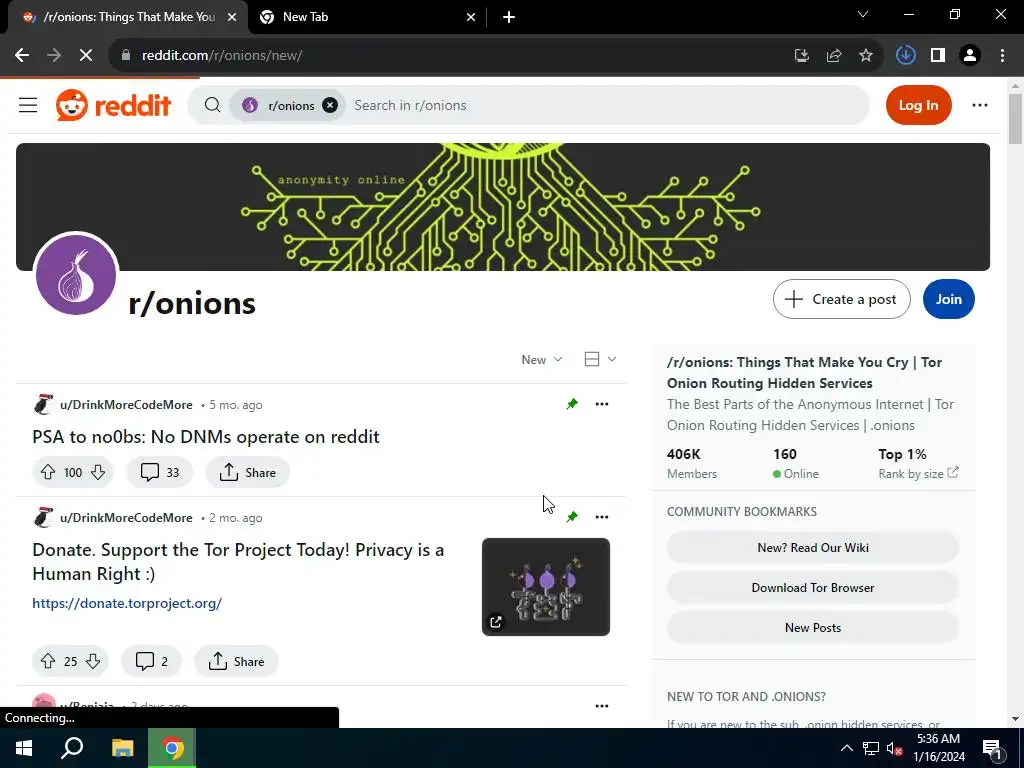Click the share page icon in address bar
The width and height of the screenshot is (1024, 768).
[833, 56]
